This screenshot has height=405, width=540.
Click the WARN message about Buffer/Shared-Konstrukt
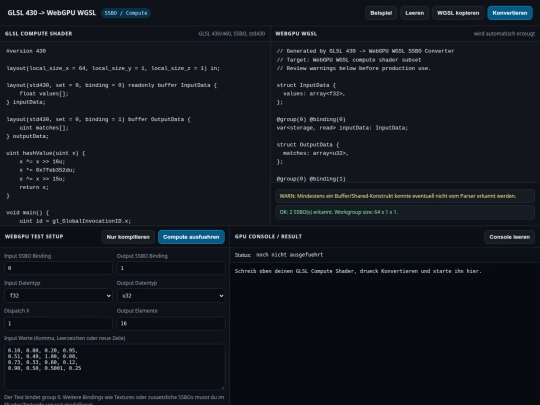coord(405,196)
